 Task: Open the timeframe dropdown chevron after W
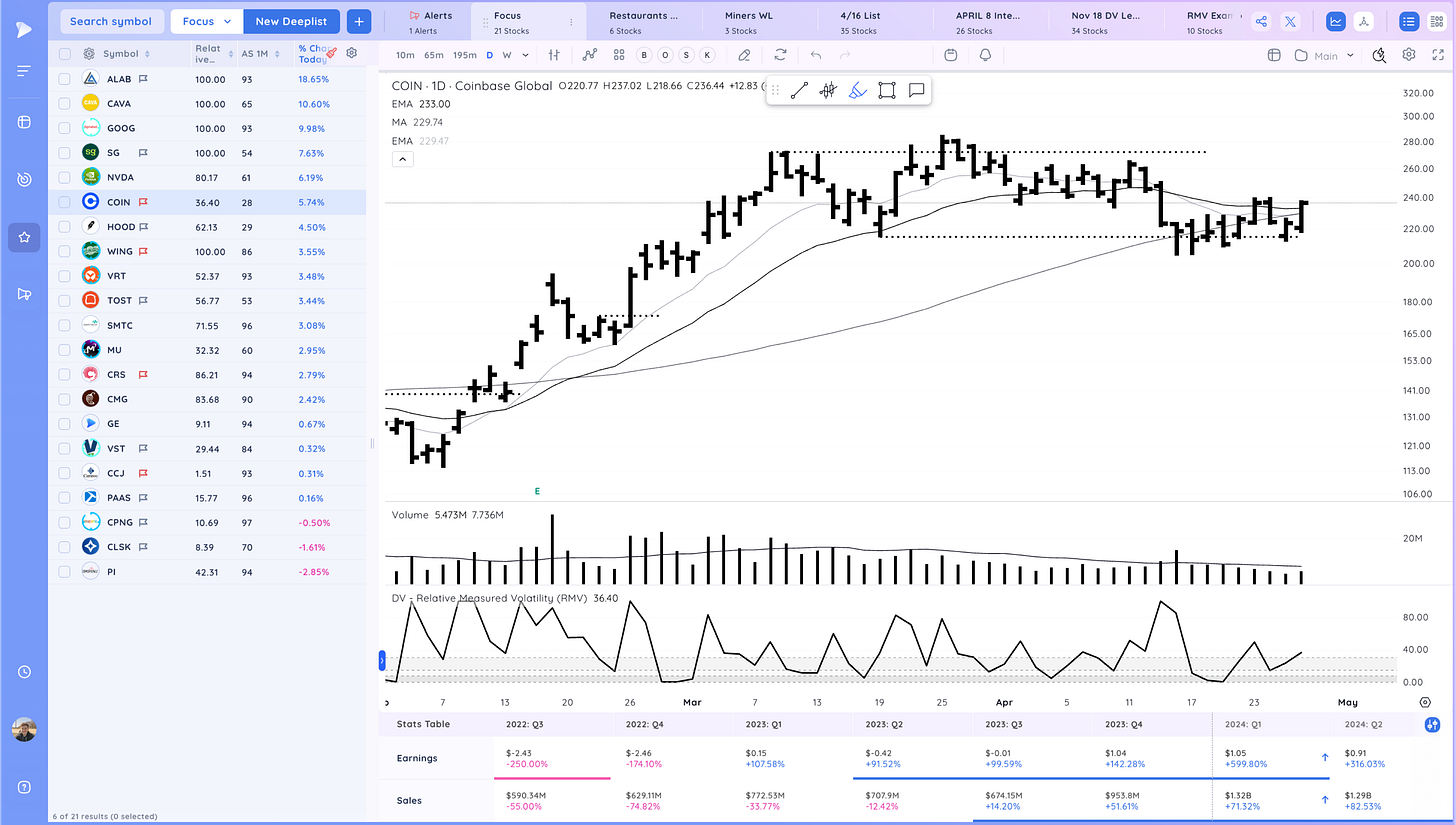coord(524,55)
